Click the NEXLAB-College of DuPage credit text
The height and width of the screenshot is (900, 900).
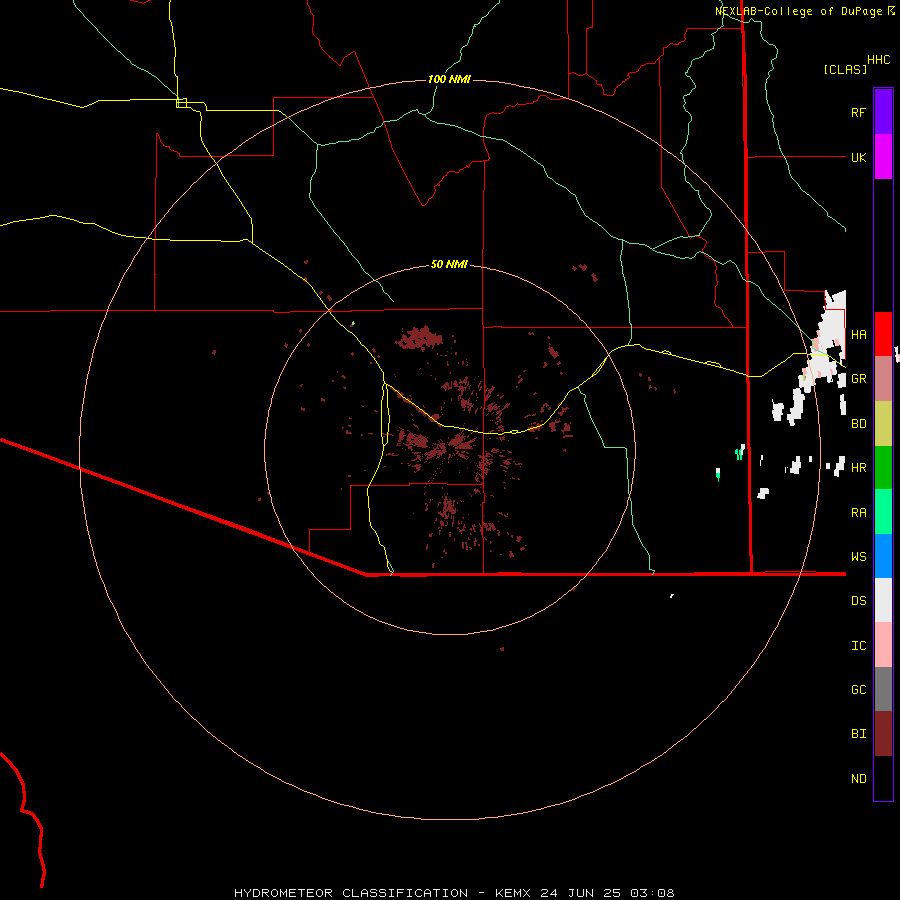pyautogui.click(x=798, y=11)
